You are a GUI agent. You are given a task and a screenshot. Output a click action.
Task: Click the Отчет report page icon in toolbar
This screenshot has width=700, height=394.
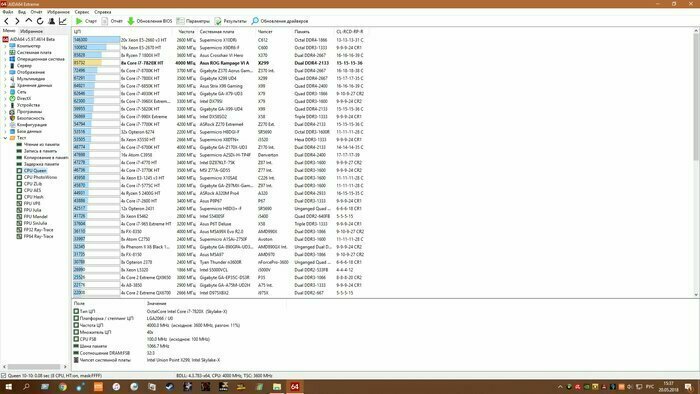coord(104,21)
